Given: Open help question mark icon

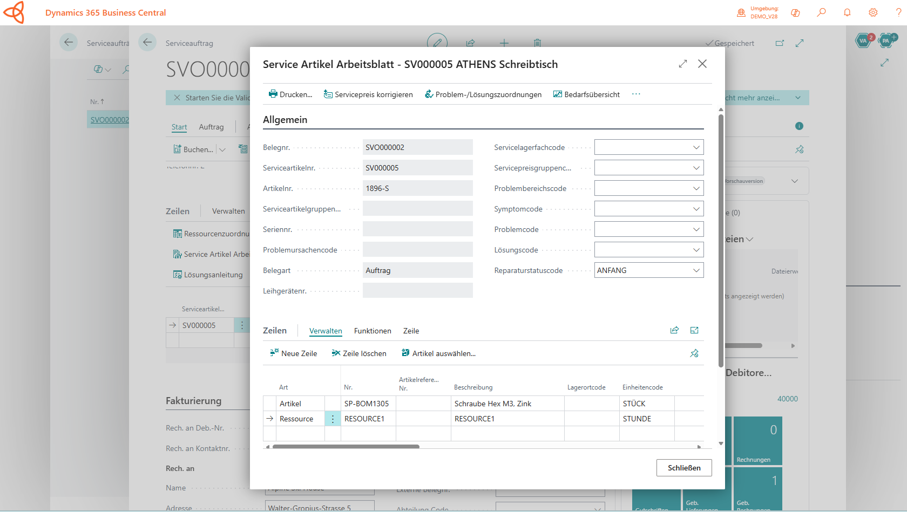Looking at the screenshot, I should (x=898, y=12).
